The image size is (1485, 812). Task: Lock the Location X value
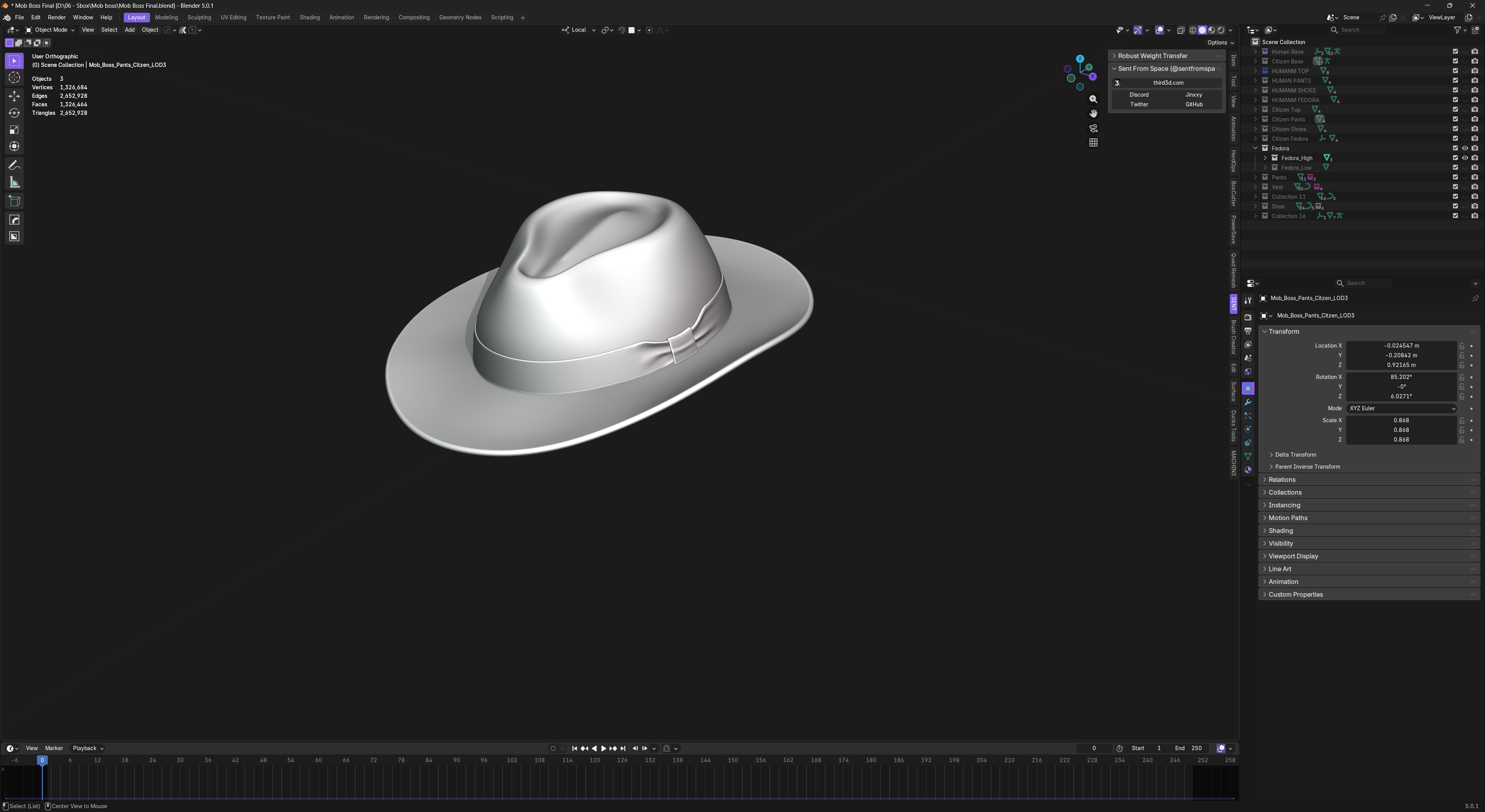1461,346
